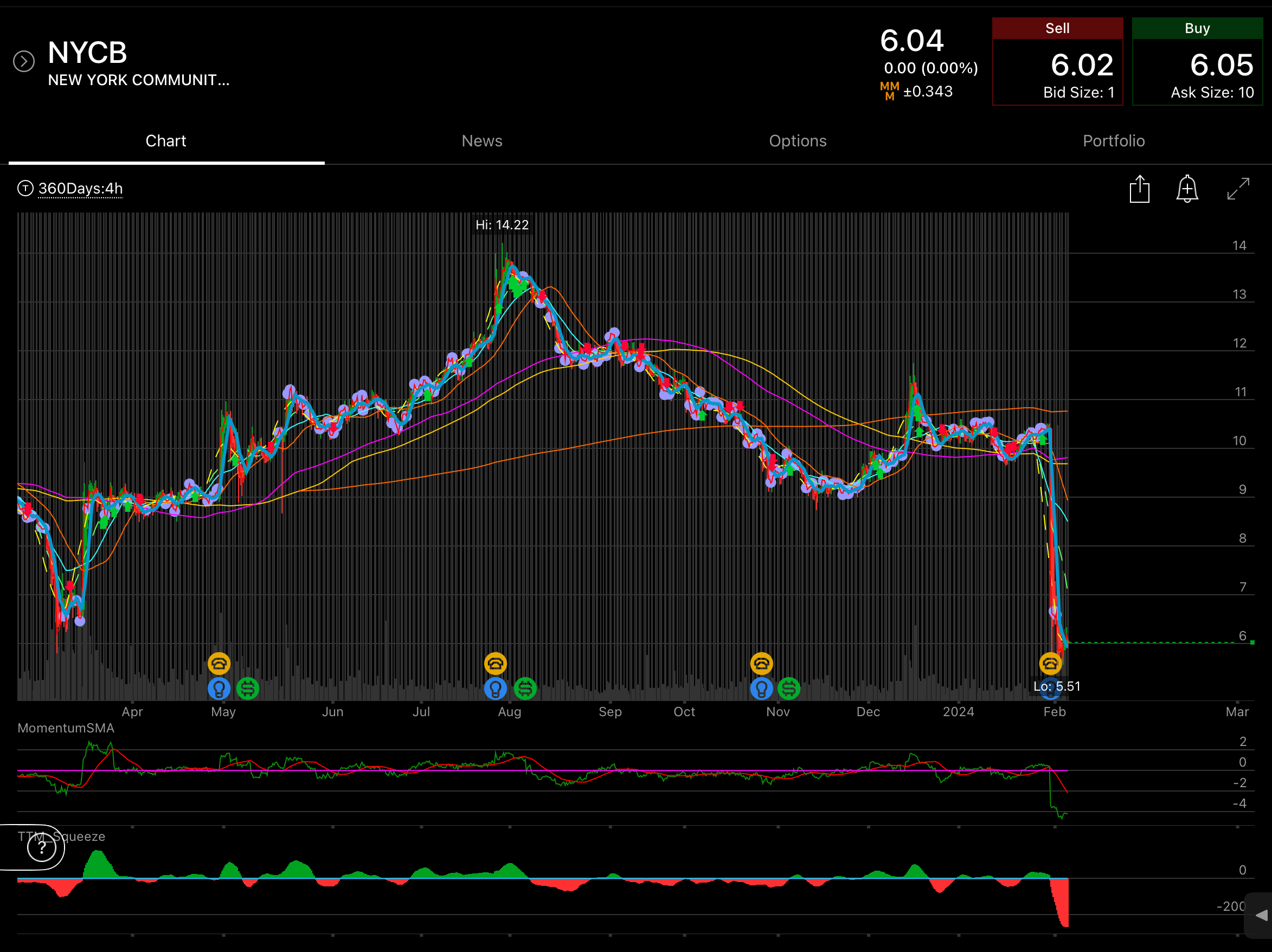Tap the February conference call phone icon
Viewport: 1272px width, 952px height.
tap(1051, 664)
